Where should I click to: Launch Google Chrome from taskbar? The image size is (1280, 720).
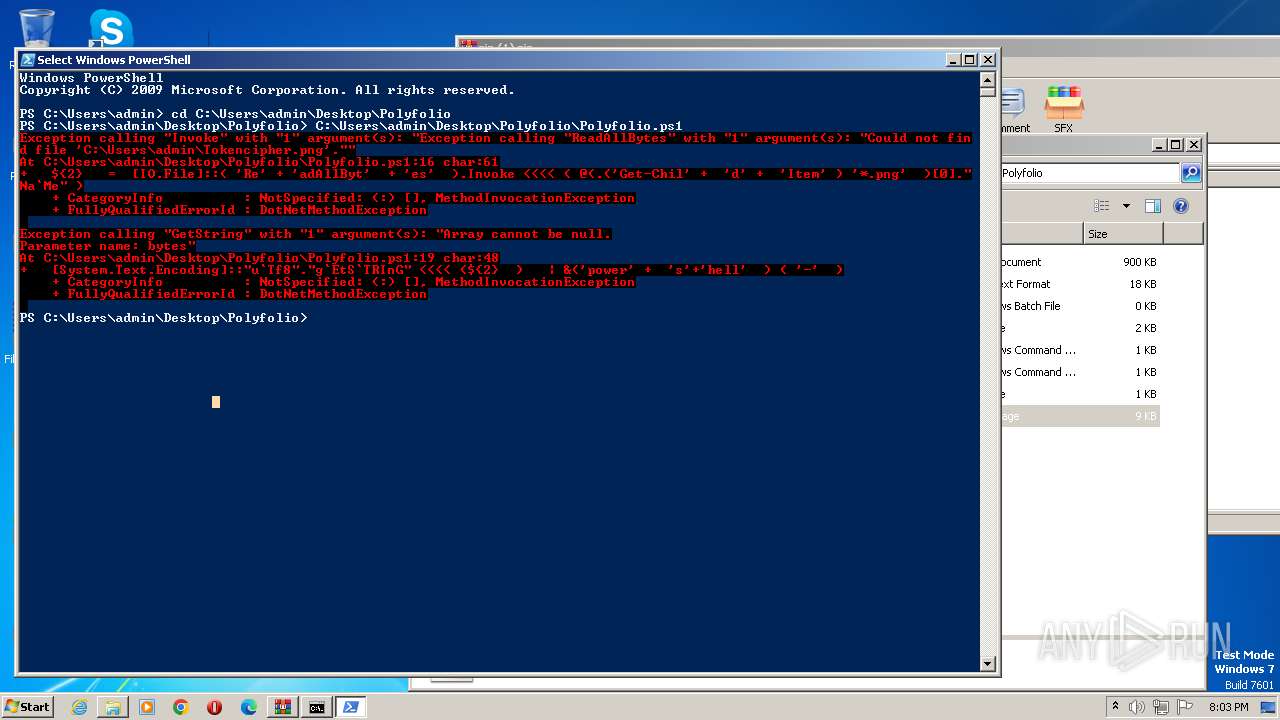[181, 707]
